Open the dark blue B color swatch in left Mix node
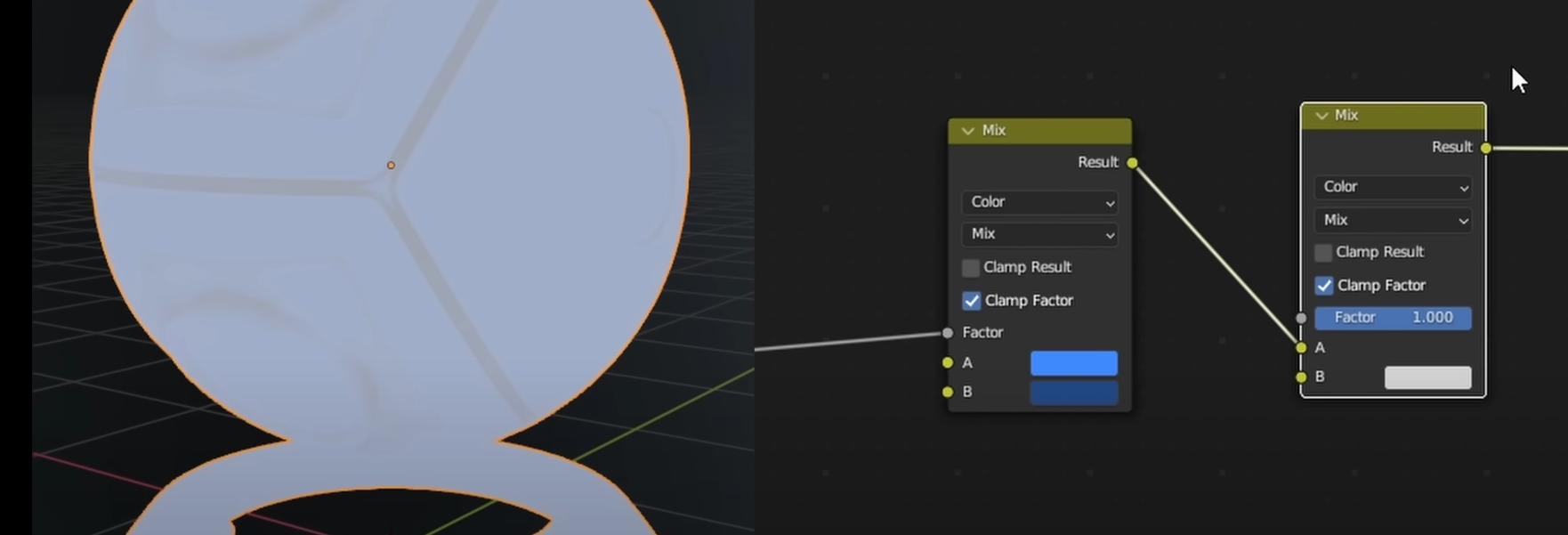Screen dimensions: 1568x535 coord(1074,393)
